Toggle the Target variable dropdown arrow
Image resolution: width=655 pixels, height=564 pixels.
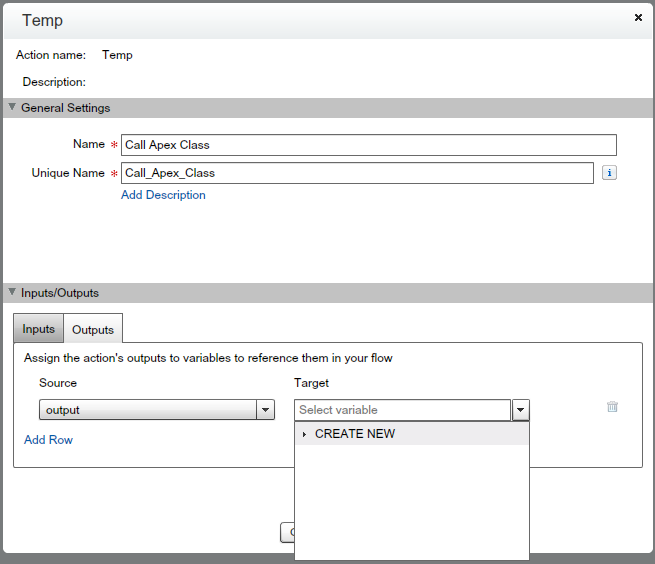coord(520,410)
